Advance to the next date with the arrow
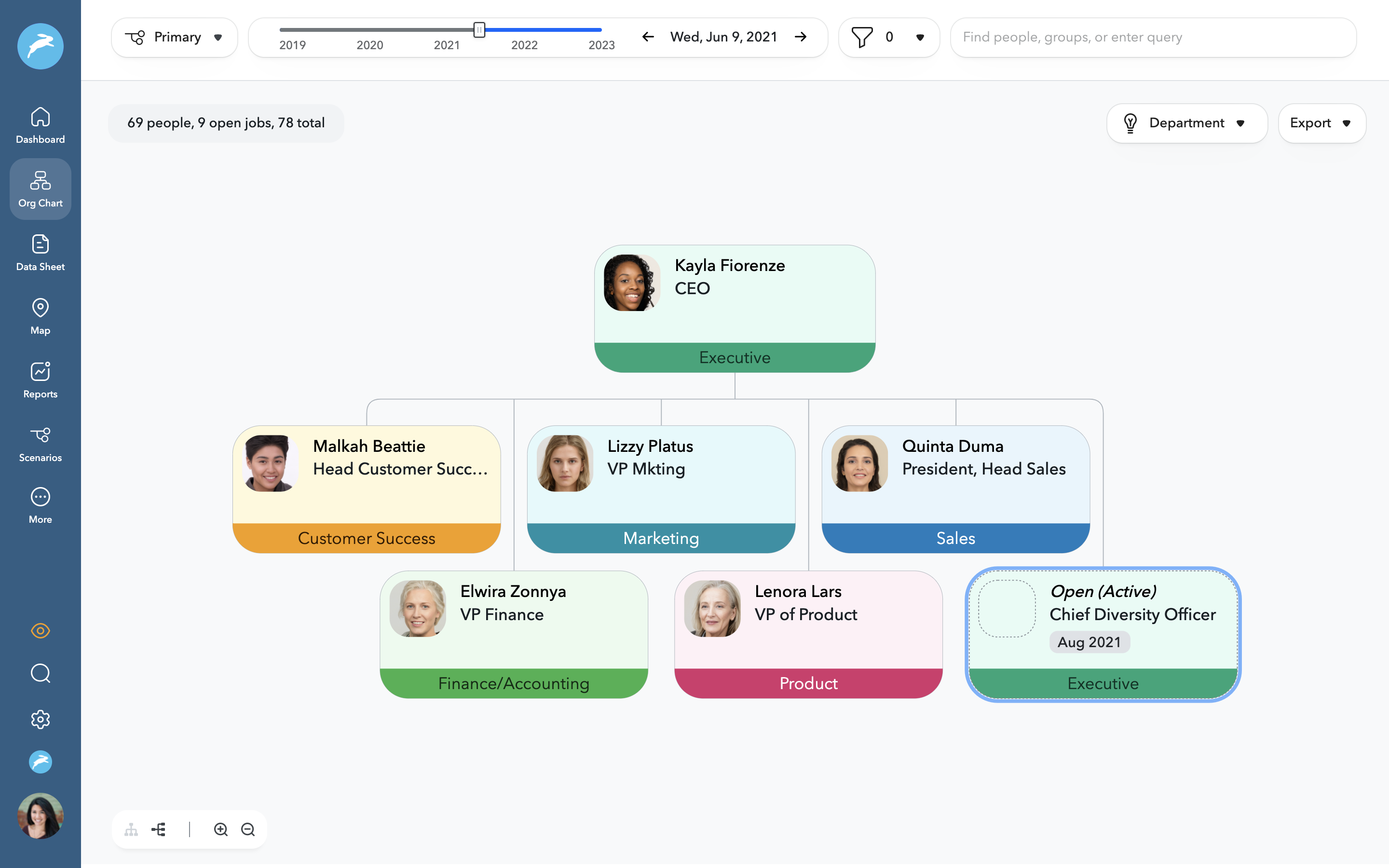Image resolution: width=1389 pixels, height=868 pixels. [801, 37]
